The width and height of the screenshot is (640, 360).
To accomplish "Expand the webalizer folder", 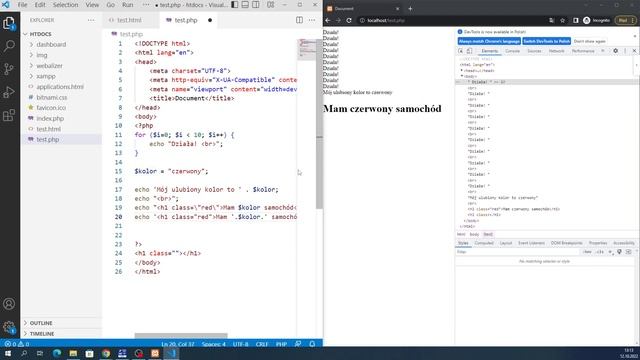I will [49, 66].
